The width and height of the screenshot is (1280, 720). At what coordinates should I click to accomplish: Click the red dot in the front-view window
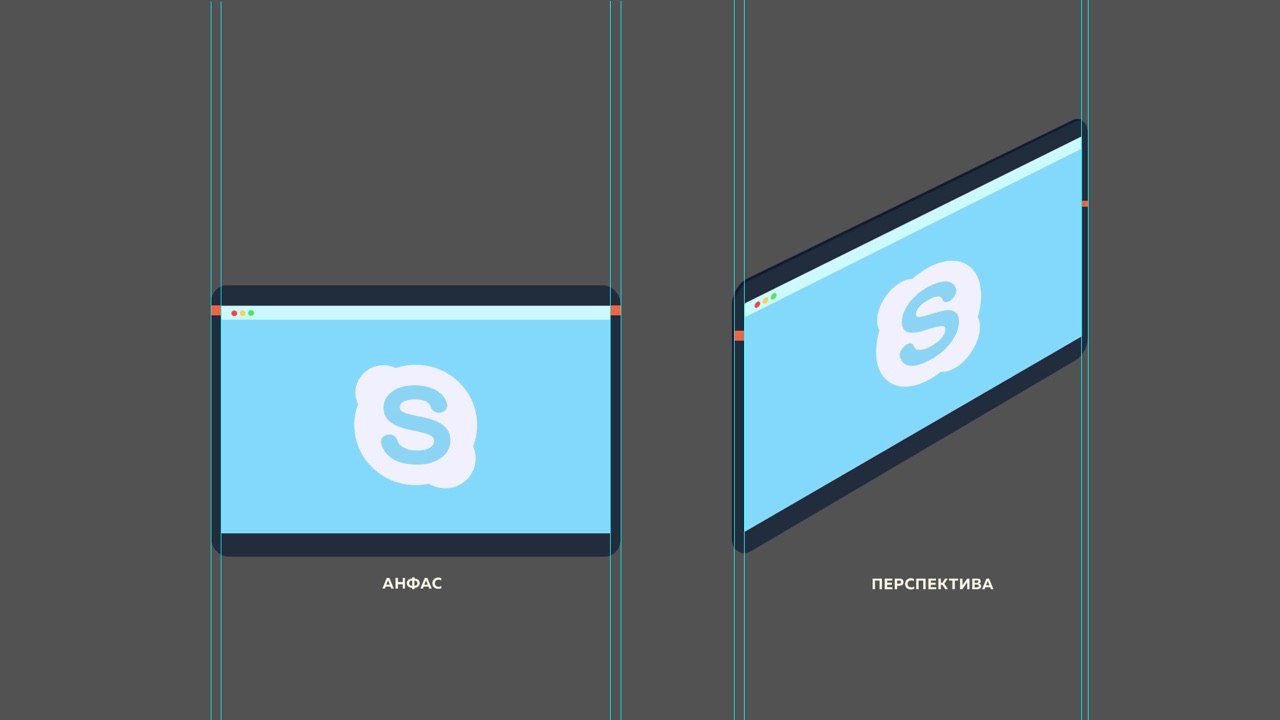pyautogui.click(x=234, y=313)
